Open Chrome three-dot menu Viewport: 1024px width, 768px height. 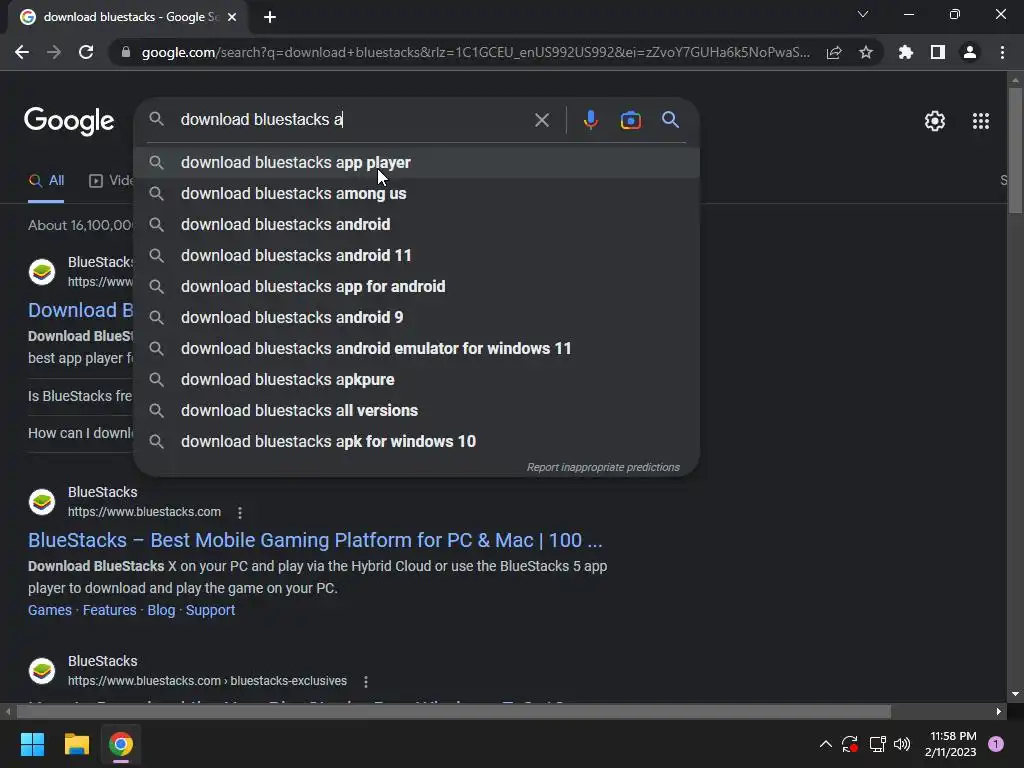point(1002,52)
